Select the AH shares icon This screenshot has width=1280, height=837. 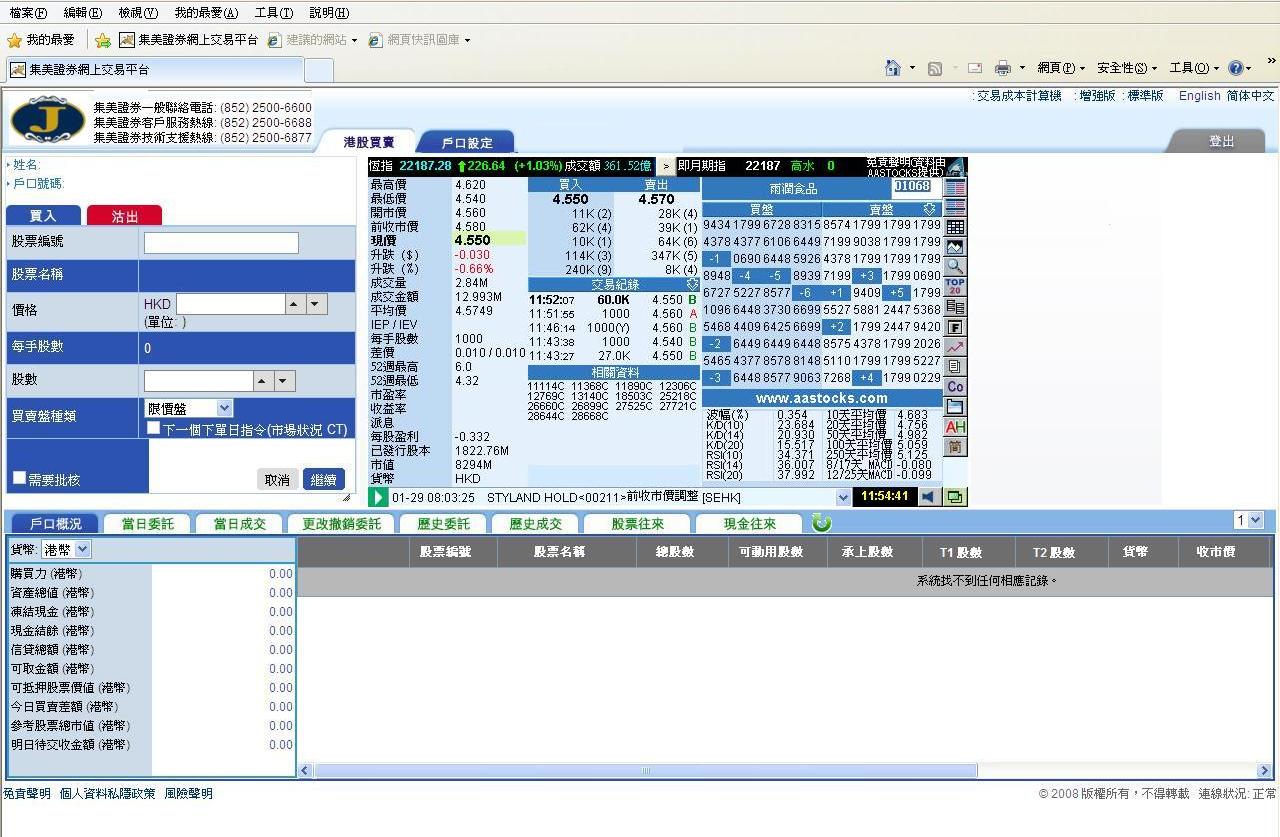(x=955, y=427)
